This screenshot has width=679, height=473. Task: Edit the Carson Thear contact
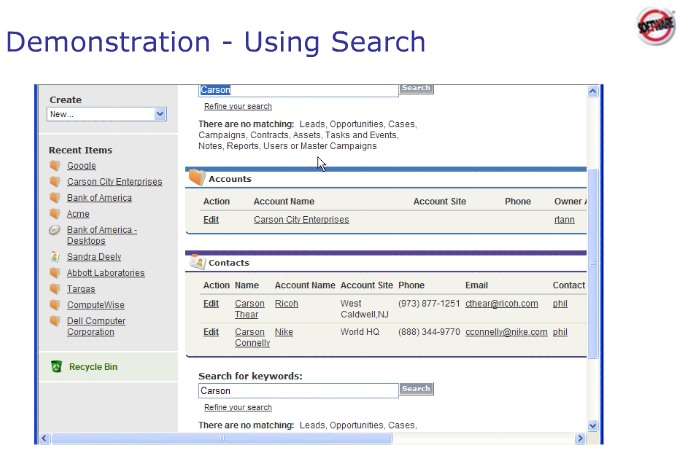[x=211, y=304]
